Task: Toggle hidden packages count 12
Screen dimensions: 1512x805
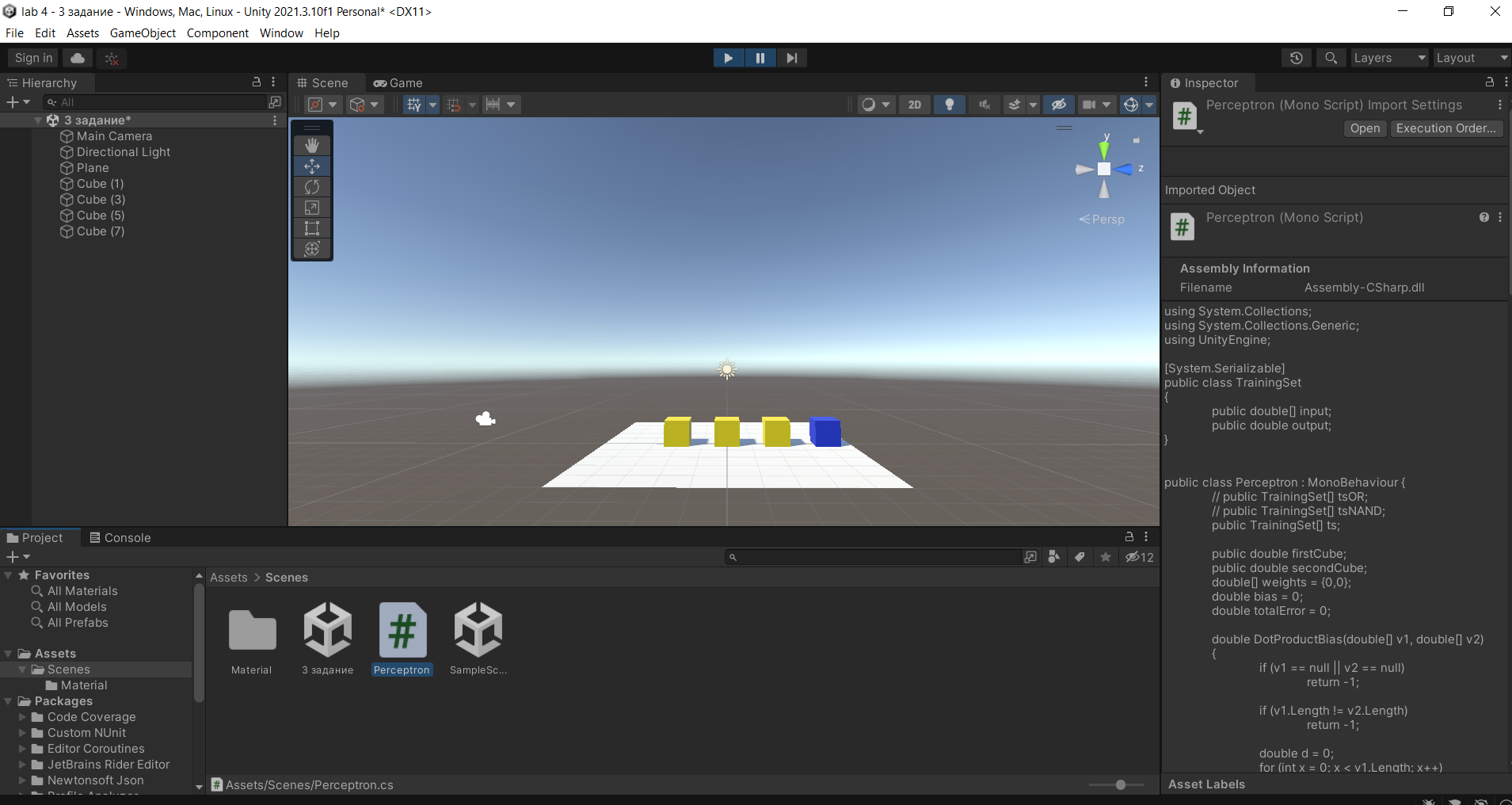Action: pos(1140,557)
